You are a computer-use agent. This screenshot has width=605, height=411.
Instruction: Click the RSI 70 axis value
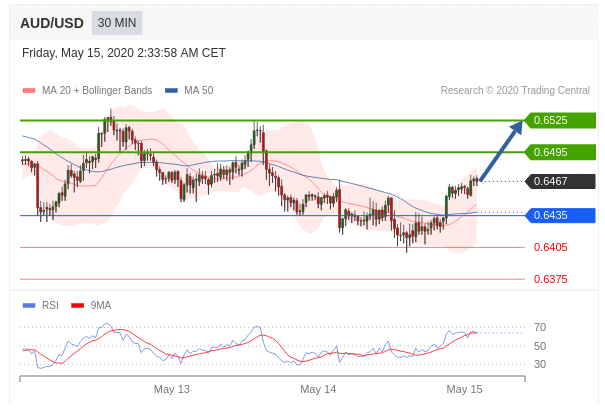(x=540, y=327)
